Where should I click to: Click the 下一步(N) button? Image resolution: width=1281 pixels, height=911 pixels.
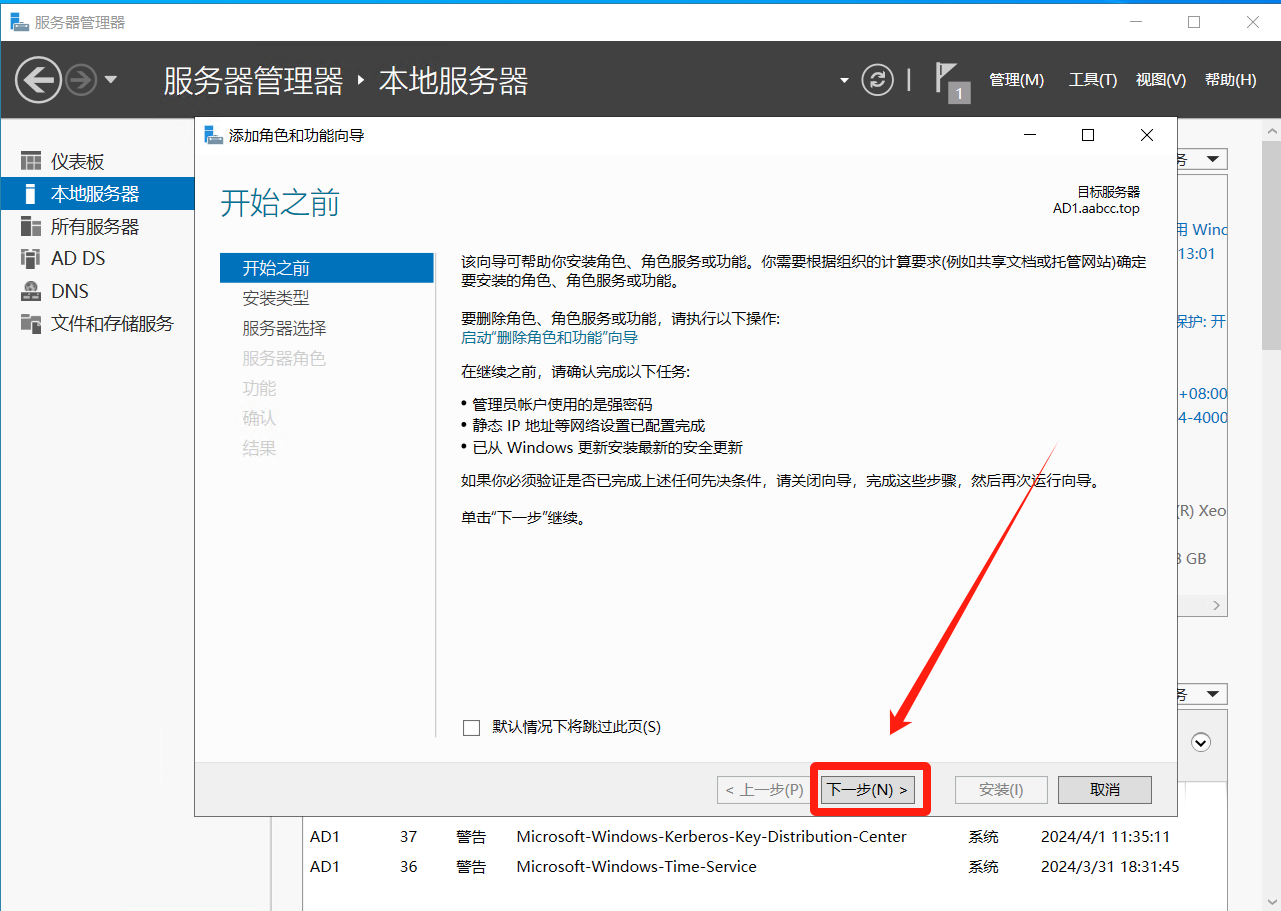click(868, 789)
